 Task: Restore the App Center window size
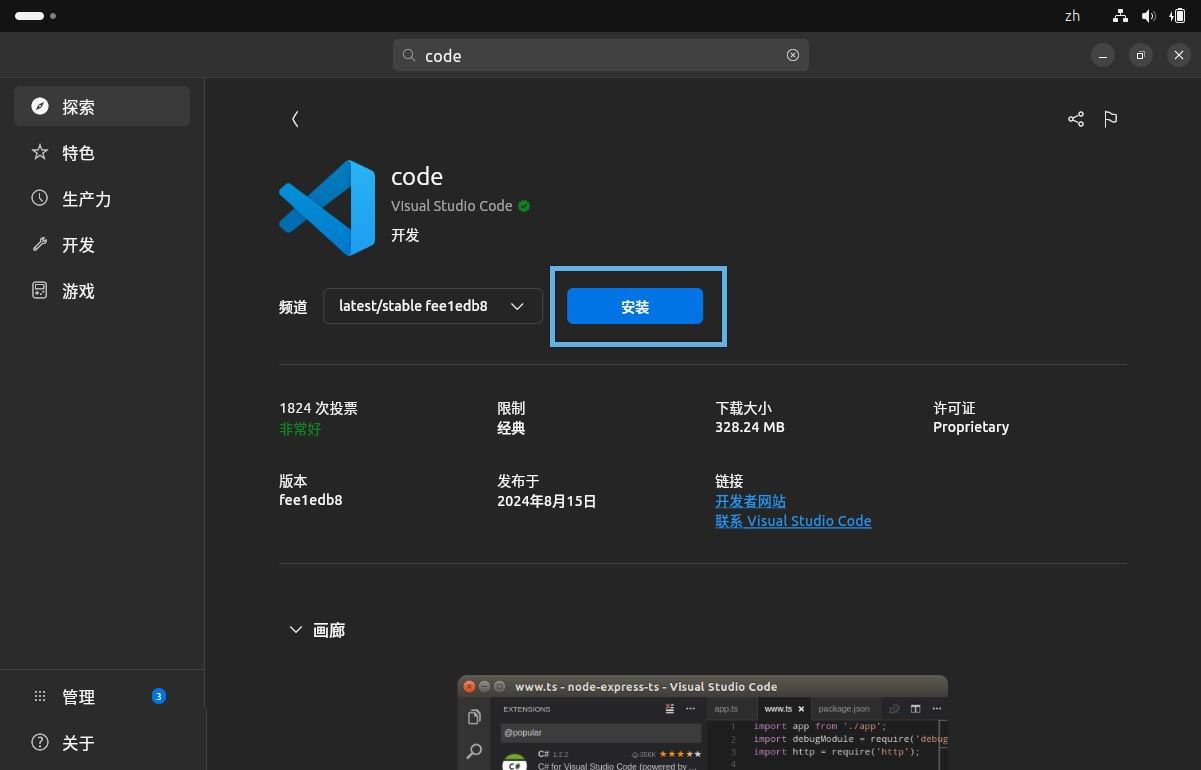coord(1140,55)
